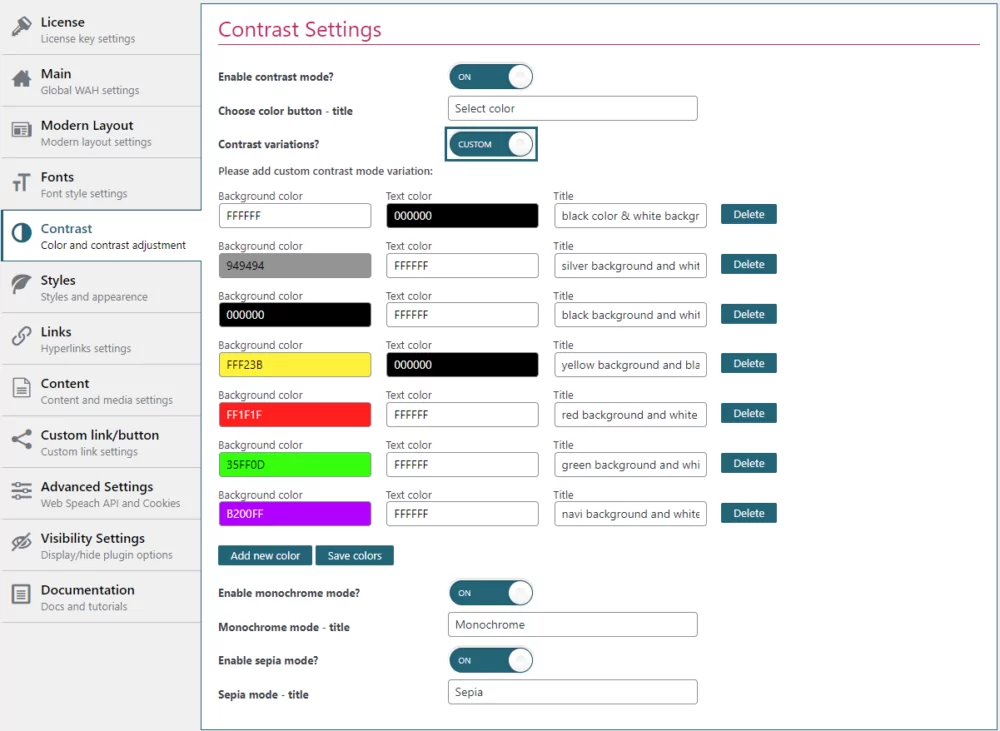Viewport: 1000px width, 731px height.
Task: Click the License key icon in sidebar
Action: 22,23
